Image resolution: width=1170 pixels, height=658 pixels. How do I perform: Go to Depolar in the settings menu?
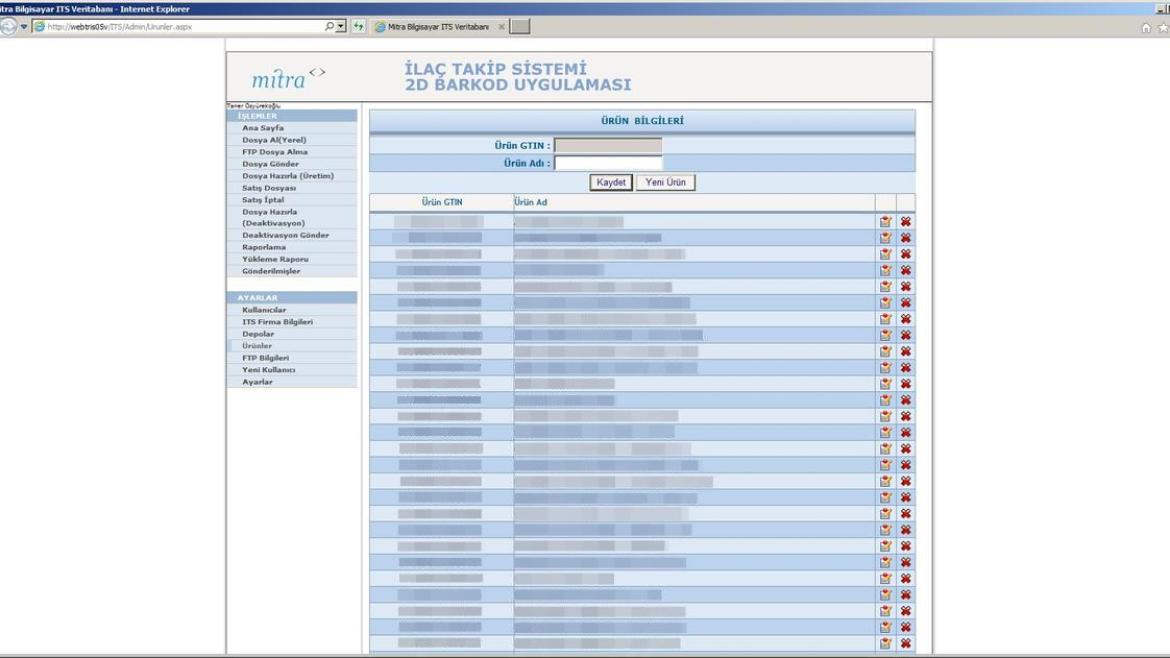pos(258,333)
